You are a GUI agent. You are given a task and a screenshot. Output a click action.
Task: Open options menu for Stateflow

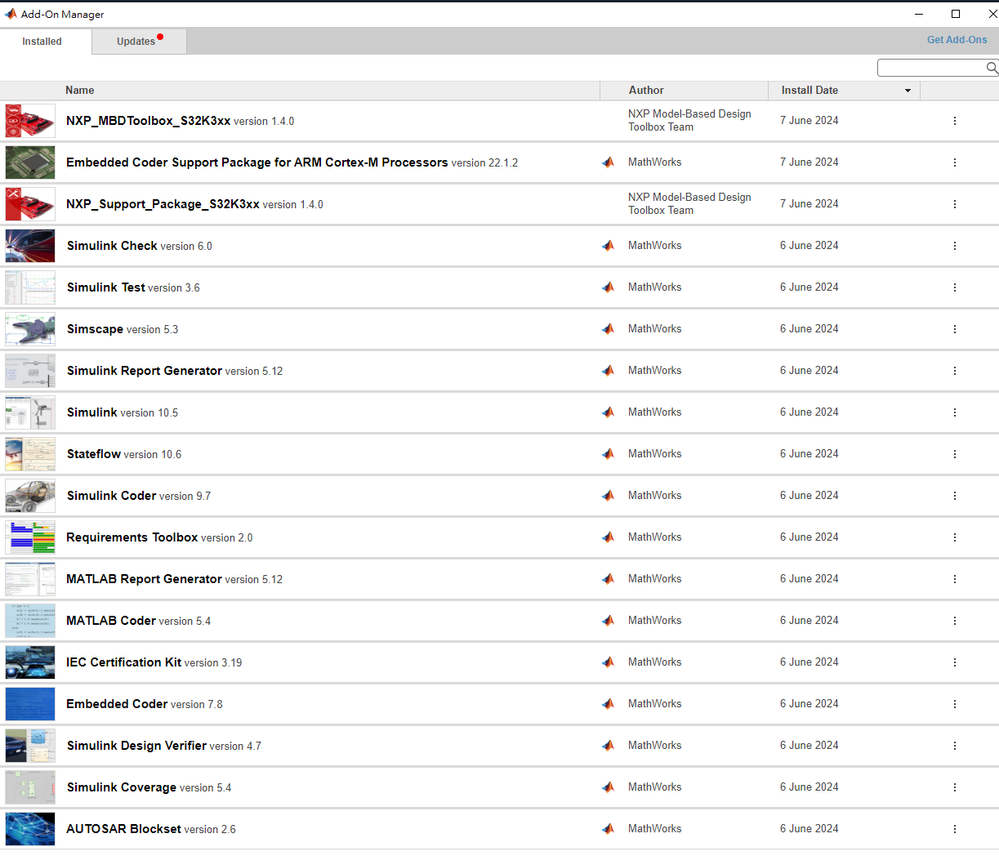point(954,454)
